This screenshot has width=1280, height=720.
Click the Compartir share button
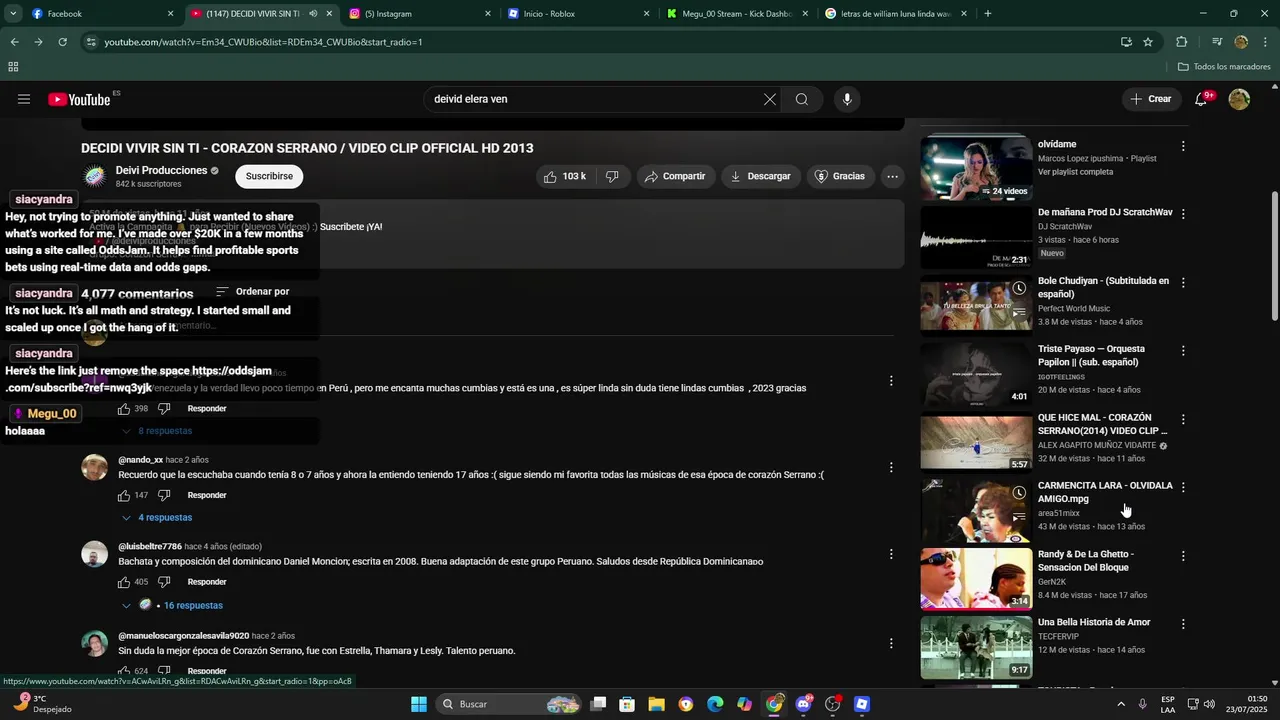(x=676, y=176)
